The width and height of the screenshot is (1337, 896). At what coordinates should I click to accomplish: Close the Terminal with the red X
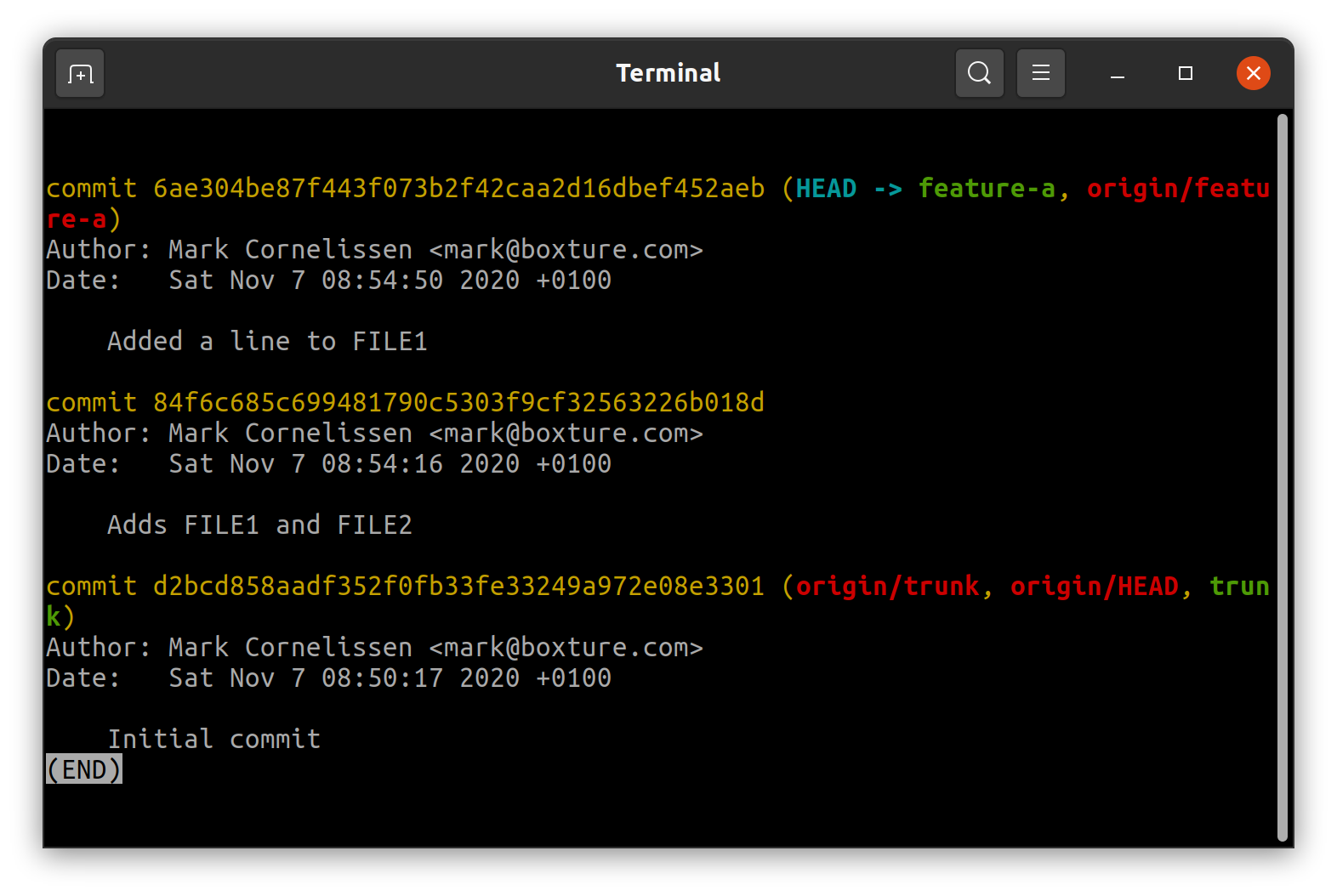pyautogui.click(x=1253, y=74)
